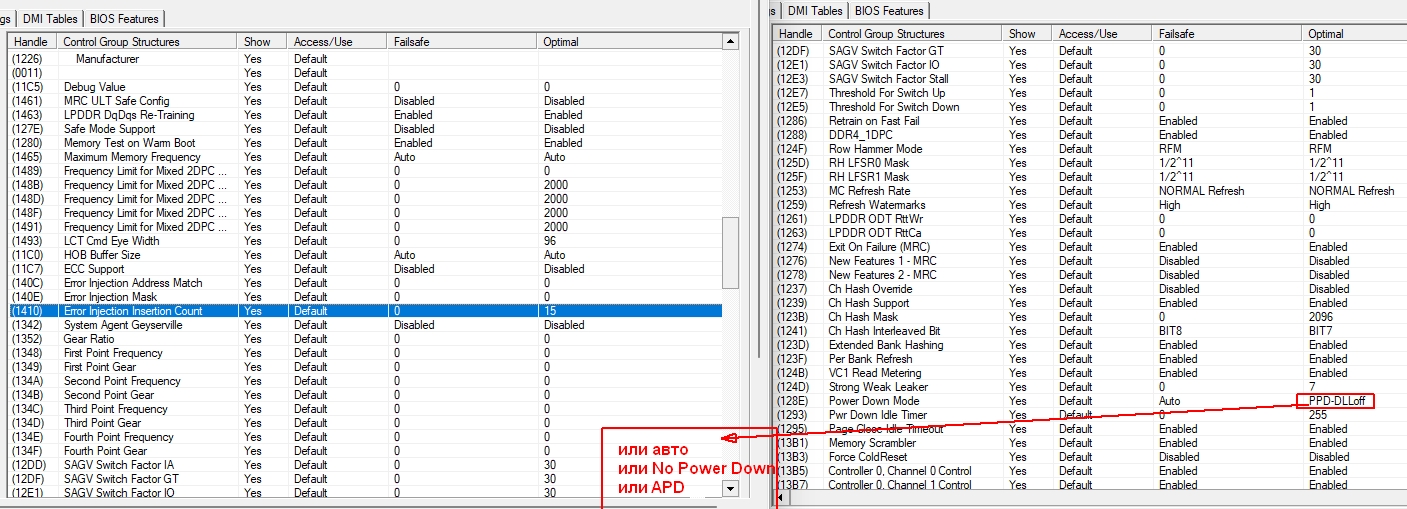
Task: Select the Memory Scrambler row
Action: 1090,443
